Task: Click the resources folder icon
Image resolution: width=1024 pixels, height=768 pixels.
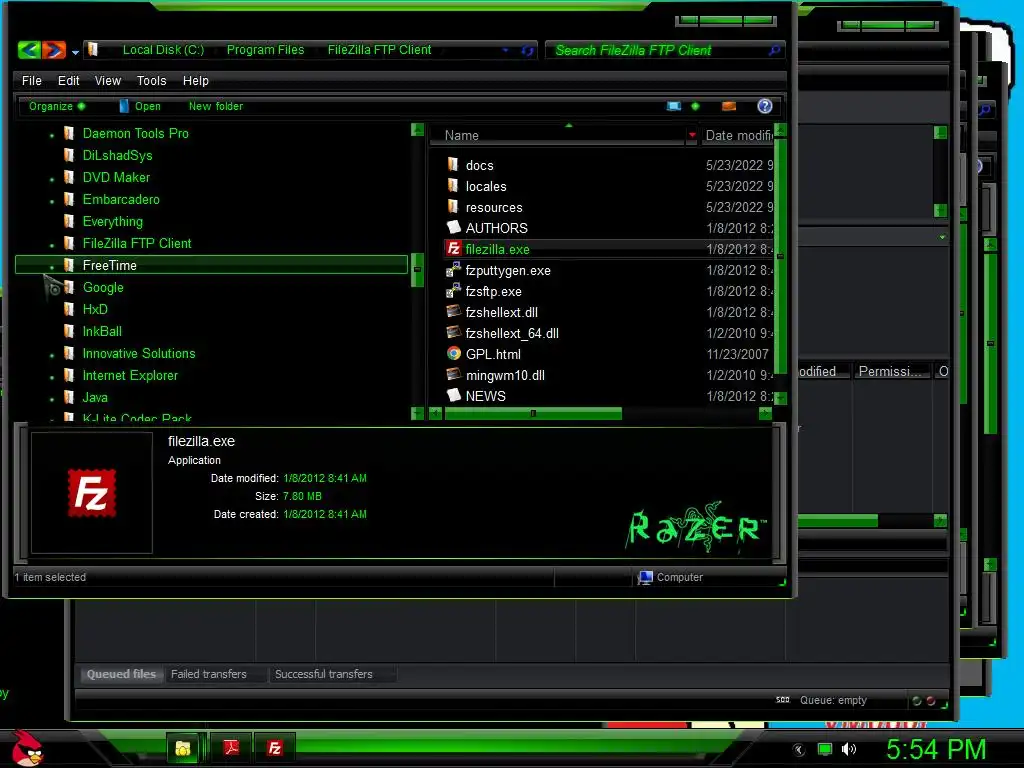Action: coord(453,206)
